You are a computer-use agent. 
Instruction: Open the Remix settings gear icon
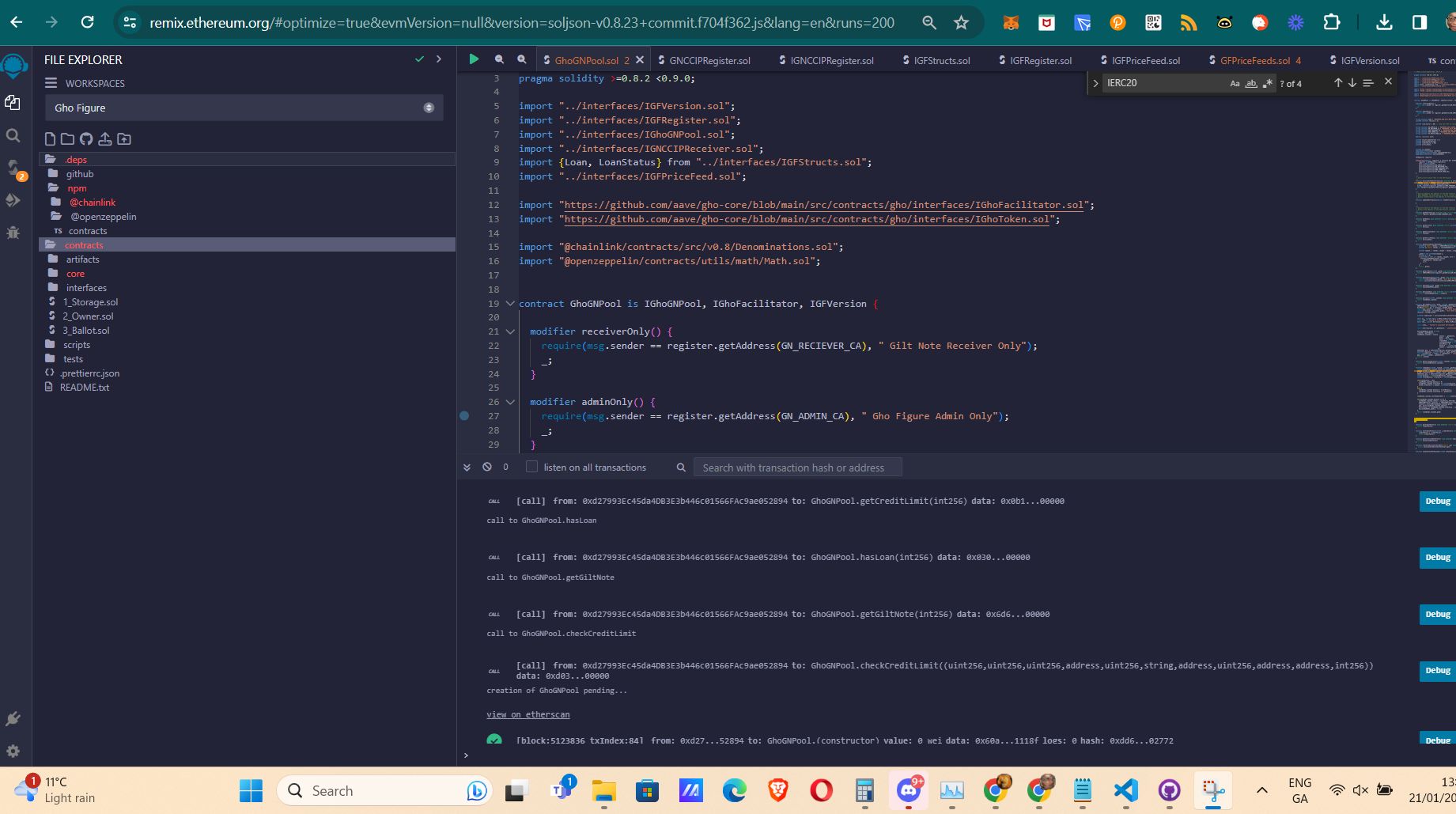pyautogui.click(x=13, y=752)
